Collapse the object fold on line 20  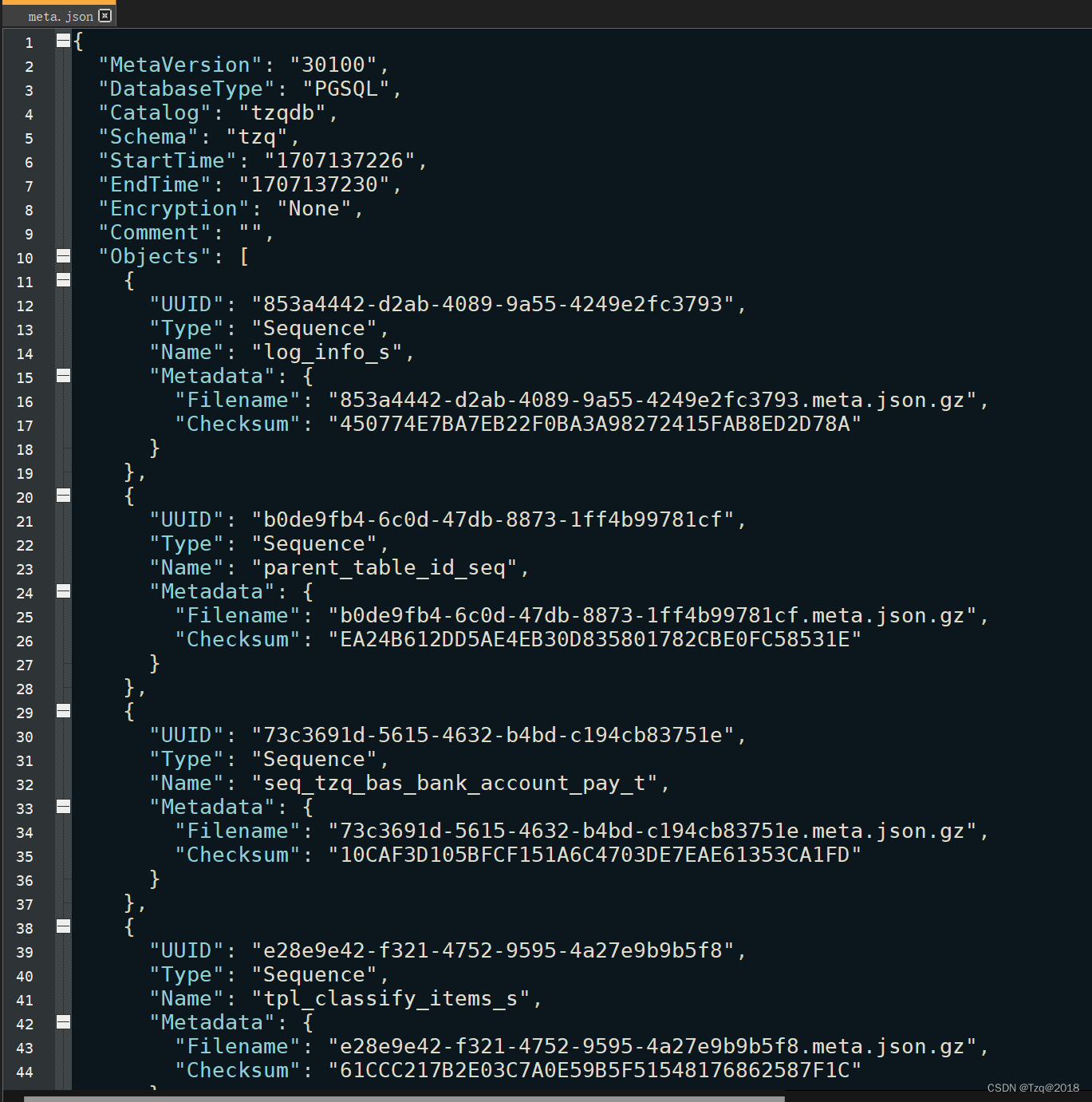tap(63, 496)
